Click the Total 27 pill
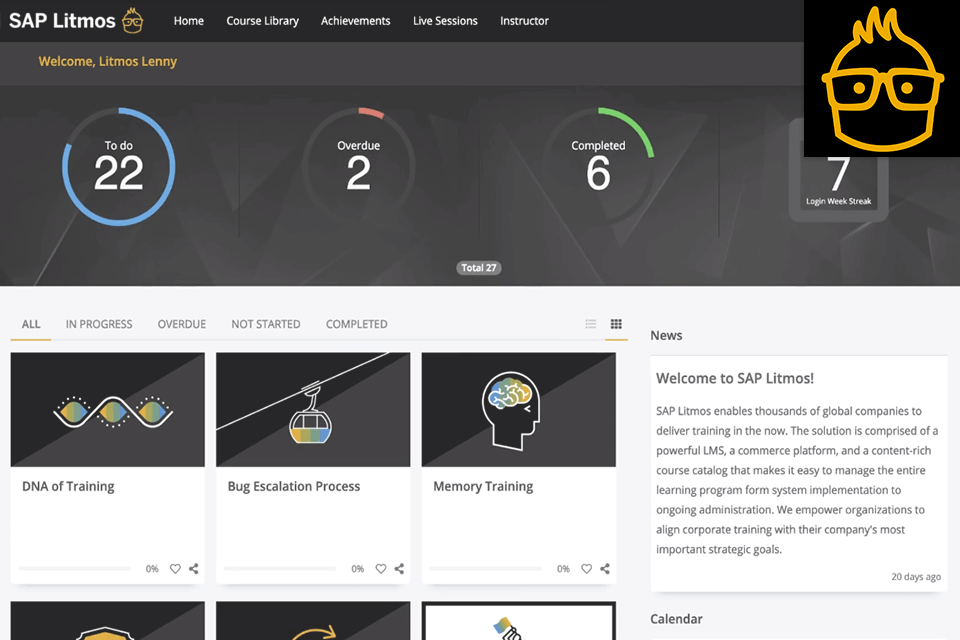The width and height of the screenshot is (960, 640). tap(479, 268)
